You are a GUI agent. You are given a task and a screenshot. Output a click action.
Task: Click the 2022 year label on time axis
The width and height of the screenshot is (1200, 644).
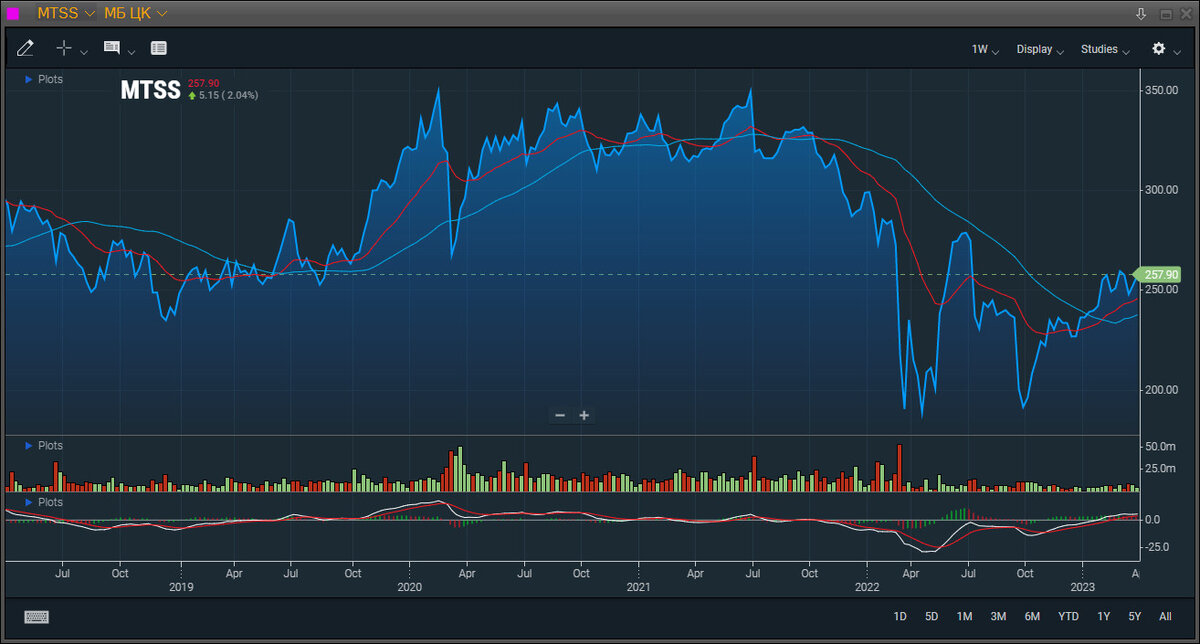point(866,587)
